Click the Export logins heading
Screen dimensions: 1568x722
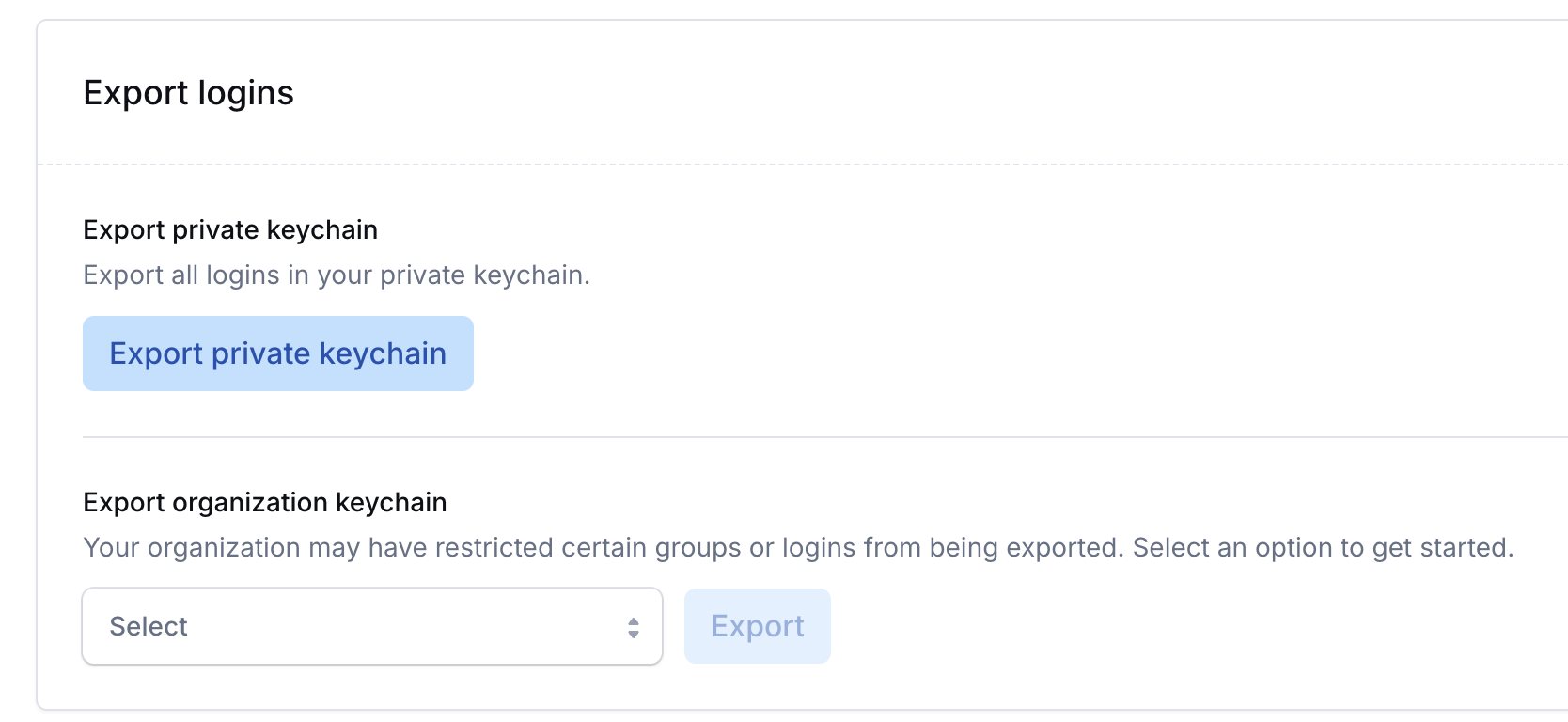coord(189,93)
